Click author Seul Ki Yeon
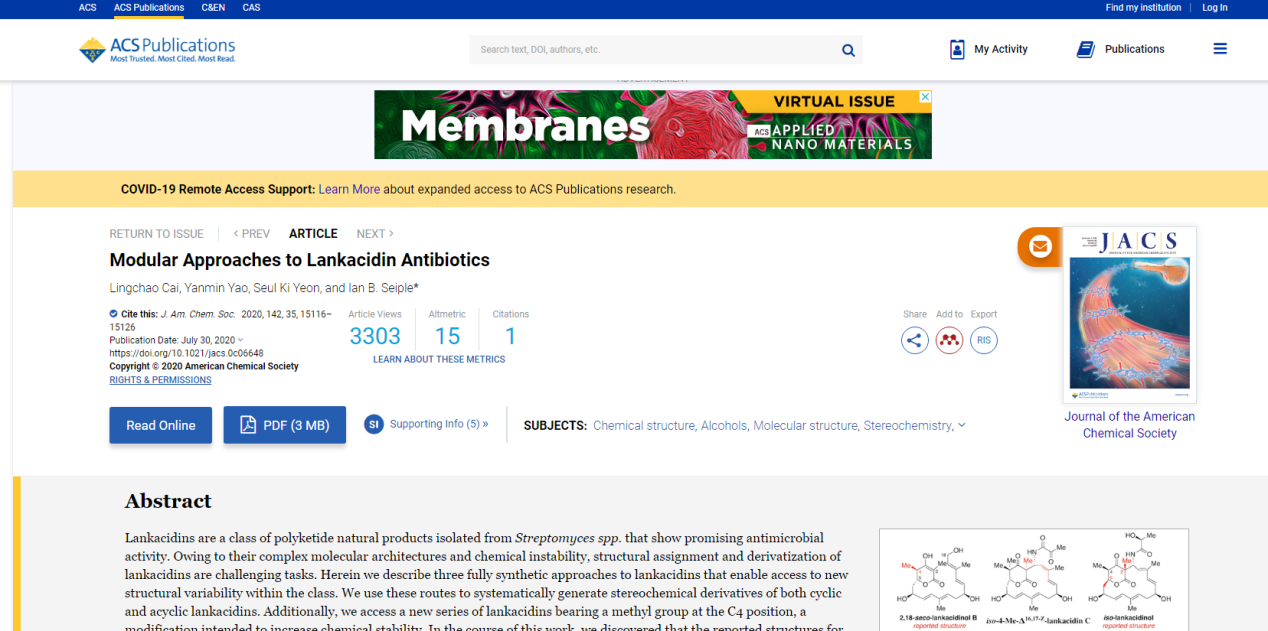Screen dimensions: 1268x631 [x=287, y=288]
